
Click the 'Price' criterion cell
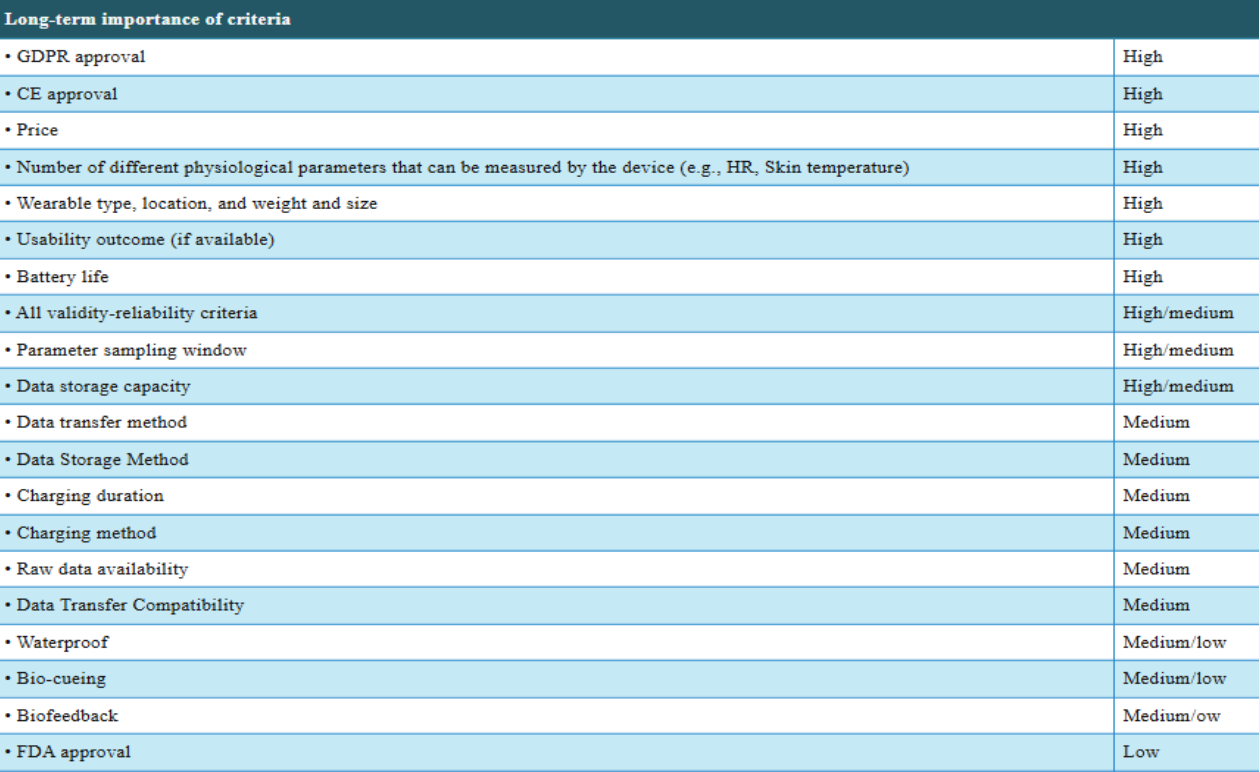click(x=37, y=130)
